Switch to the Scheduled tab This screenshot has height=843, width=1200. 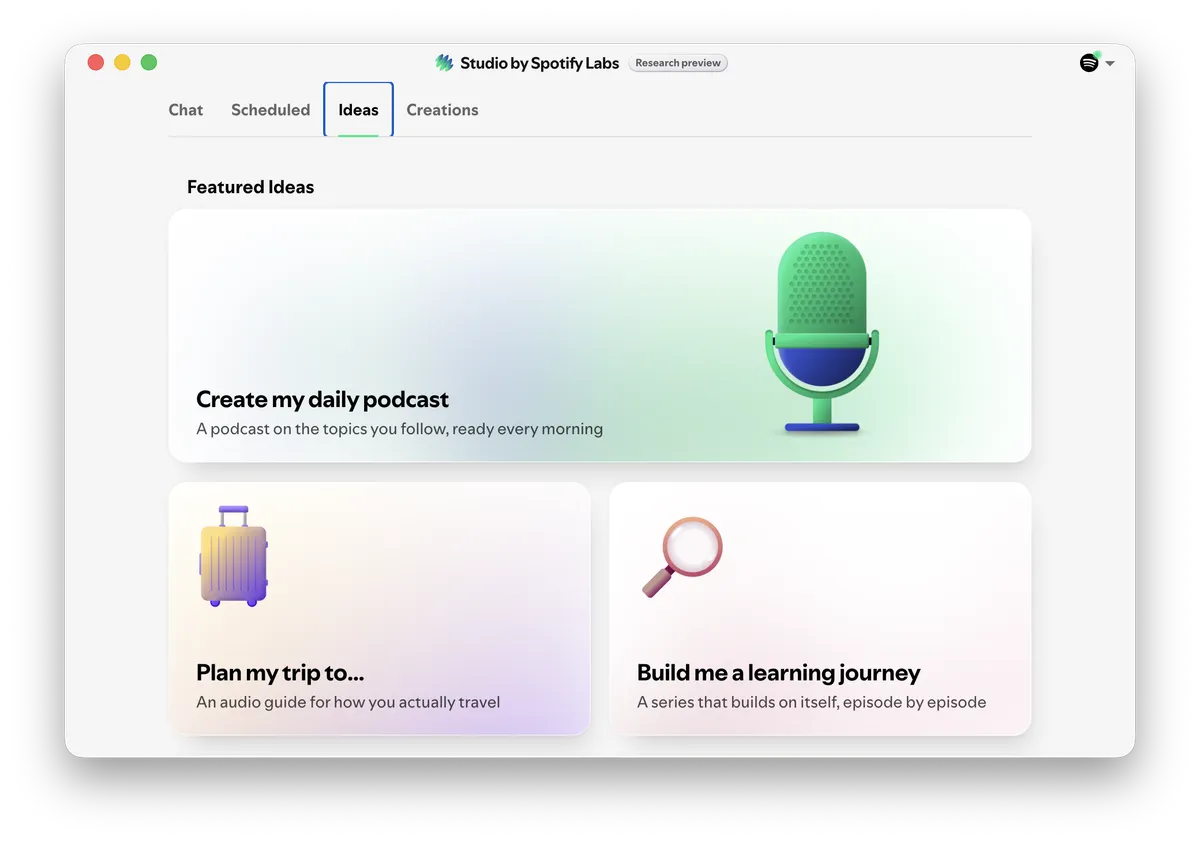click(270, 110)
